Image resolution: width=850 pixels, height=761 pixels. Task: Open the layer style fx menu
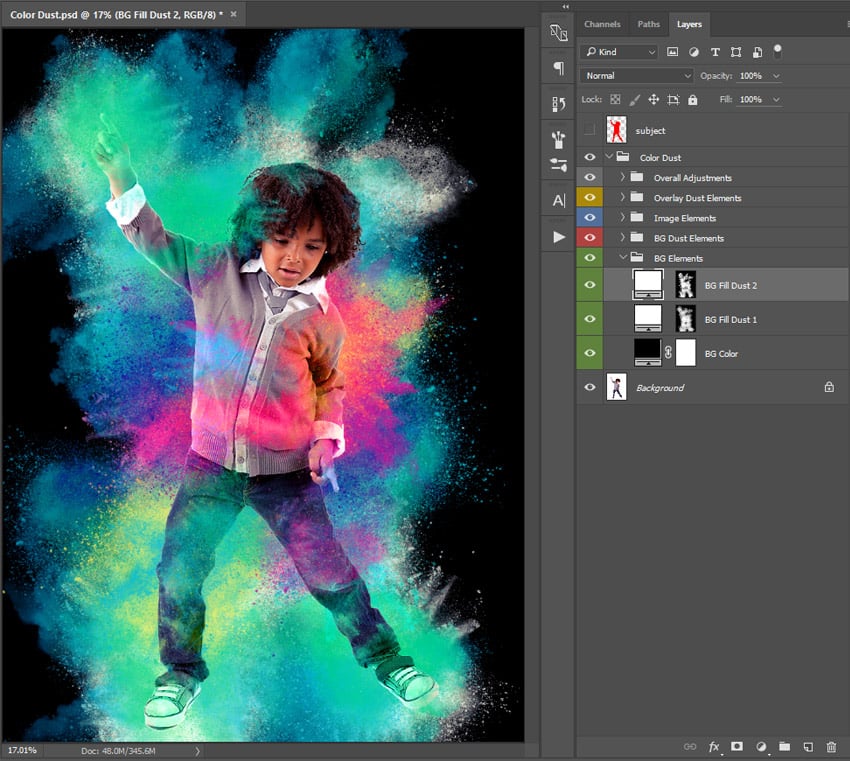click(714, 747)
